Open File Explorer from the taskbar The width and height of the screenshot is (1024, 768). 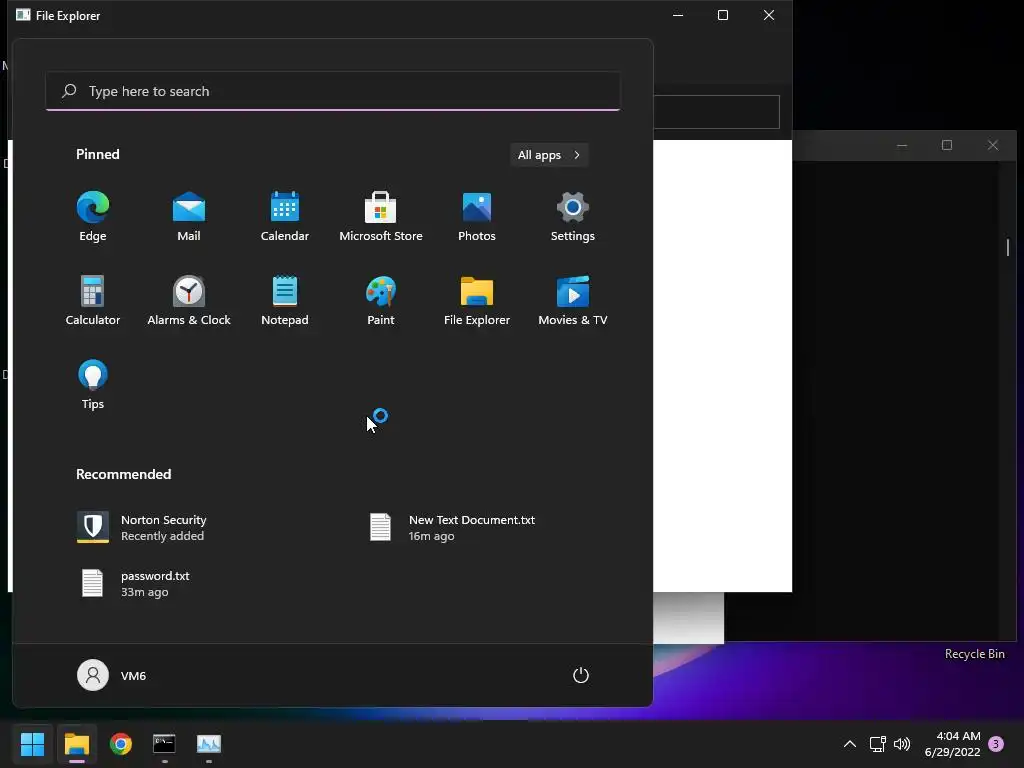76,744
